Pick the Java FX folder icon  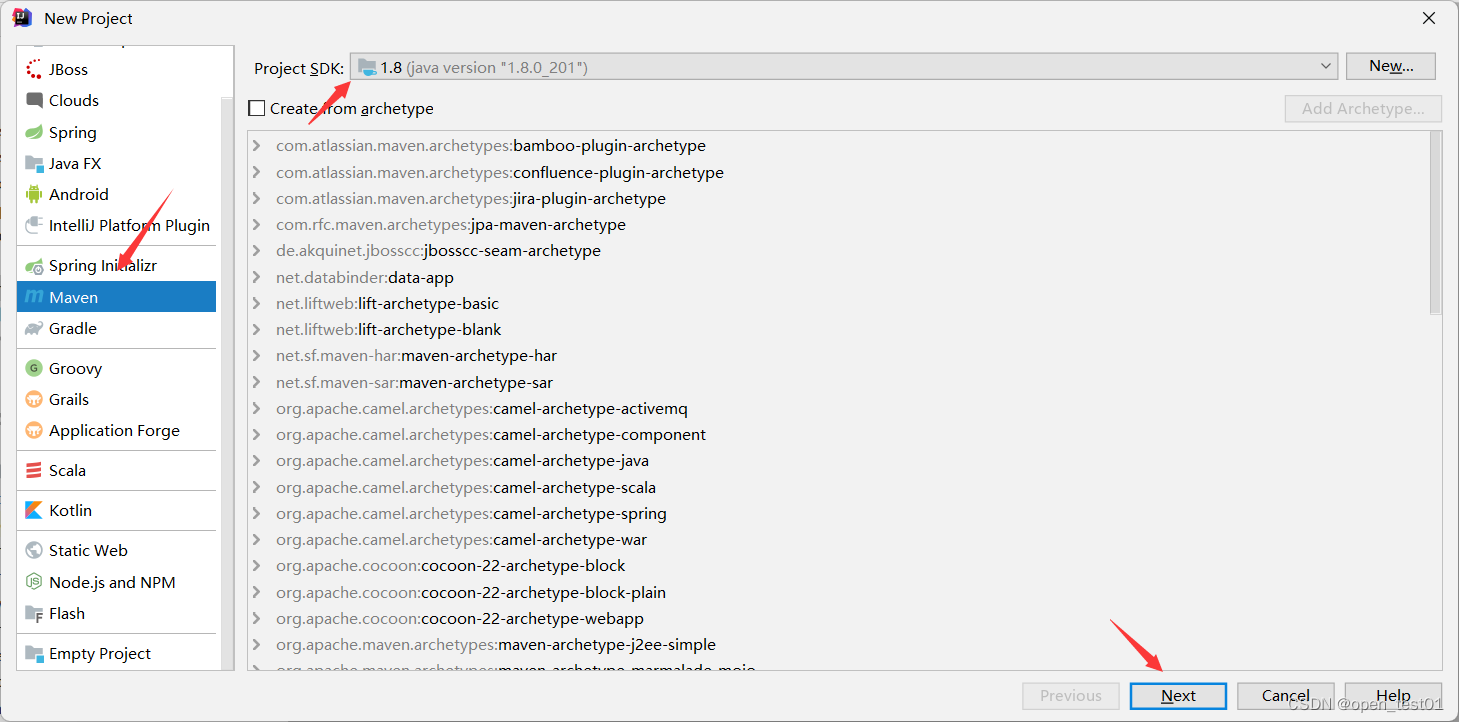coord(34,163)
